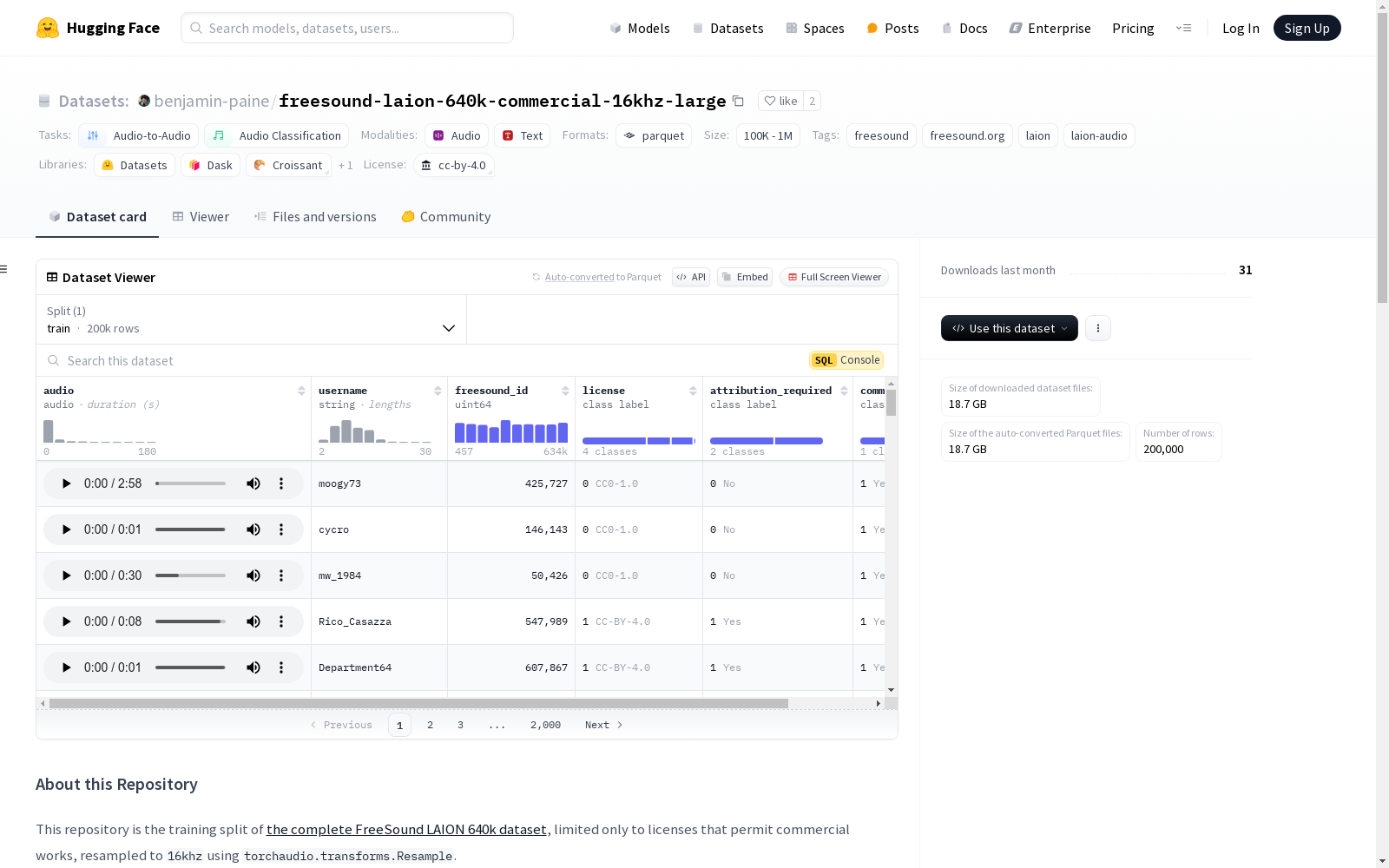Open benjamin-paine's profile link
Screen dimensions: 1389x868
(x=212, y=101)
